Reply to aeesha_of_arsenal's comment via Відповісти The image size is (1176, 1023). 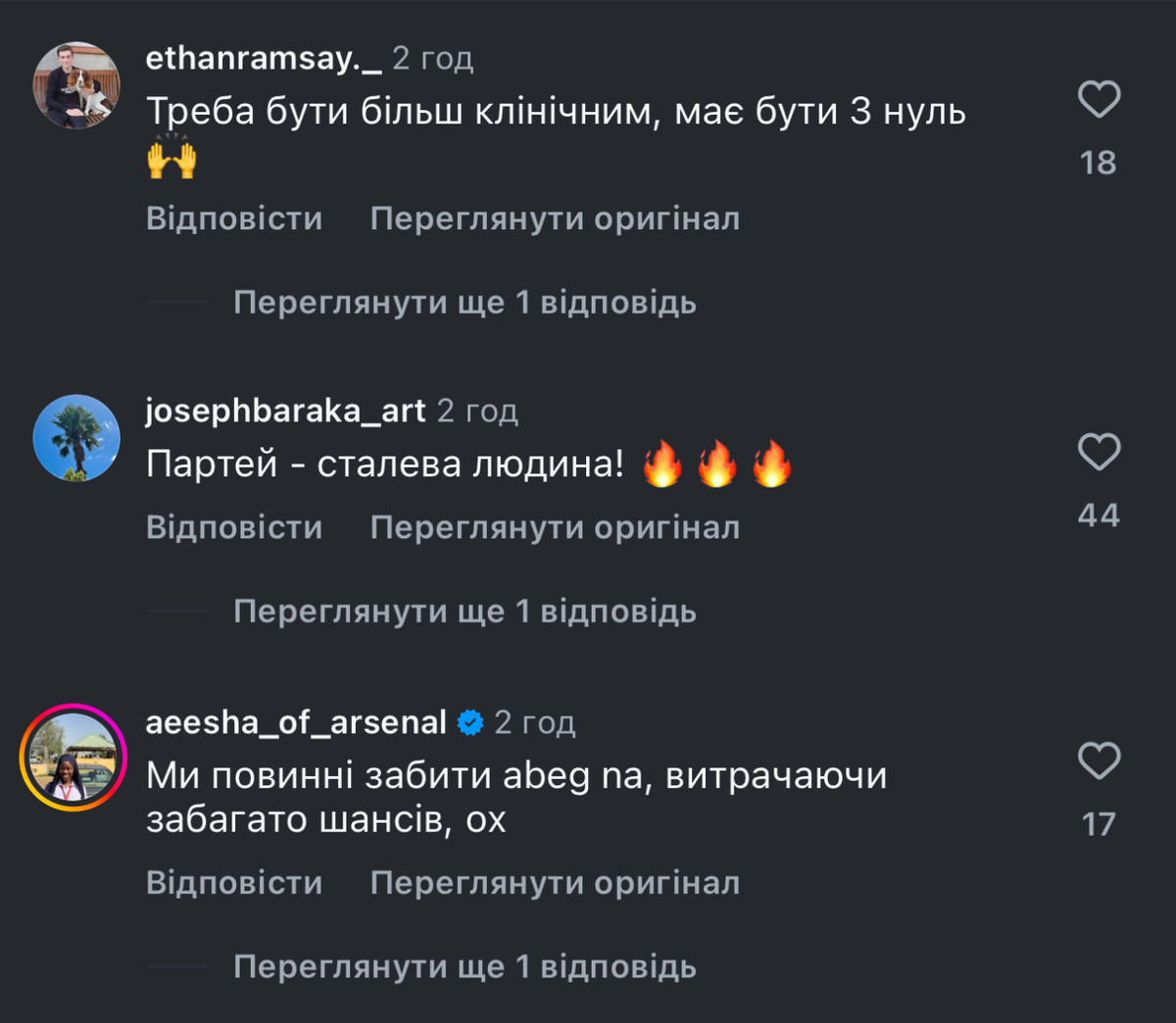pos(234,883)
